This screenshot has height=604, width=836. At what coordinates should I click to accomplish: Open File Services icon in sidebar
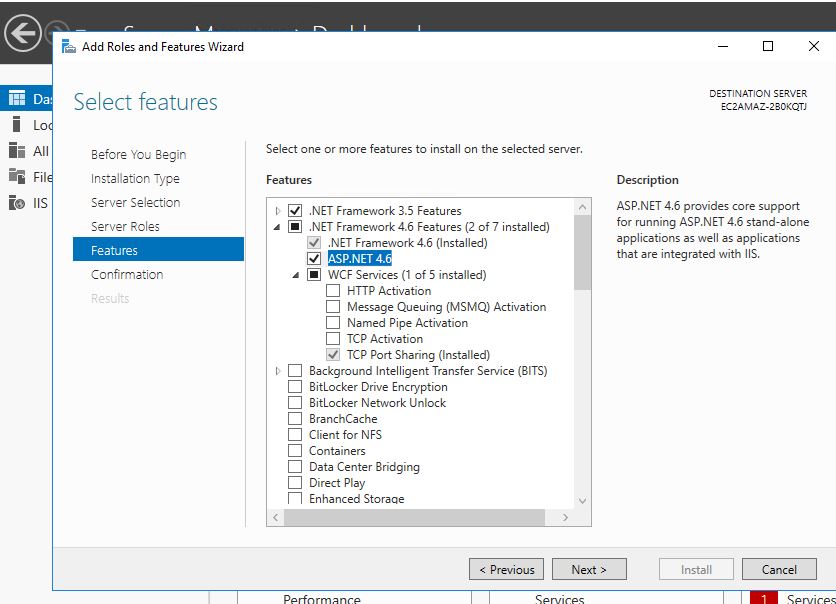(17, 177)
